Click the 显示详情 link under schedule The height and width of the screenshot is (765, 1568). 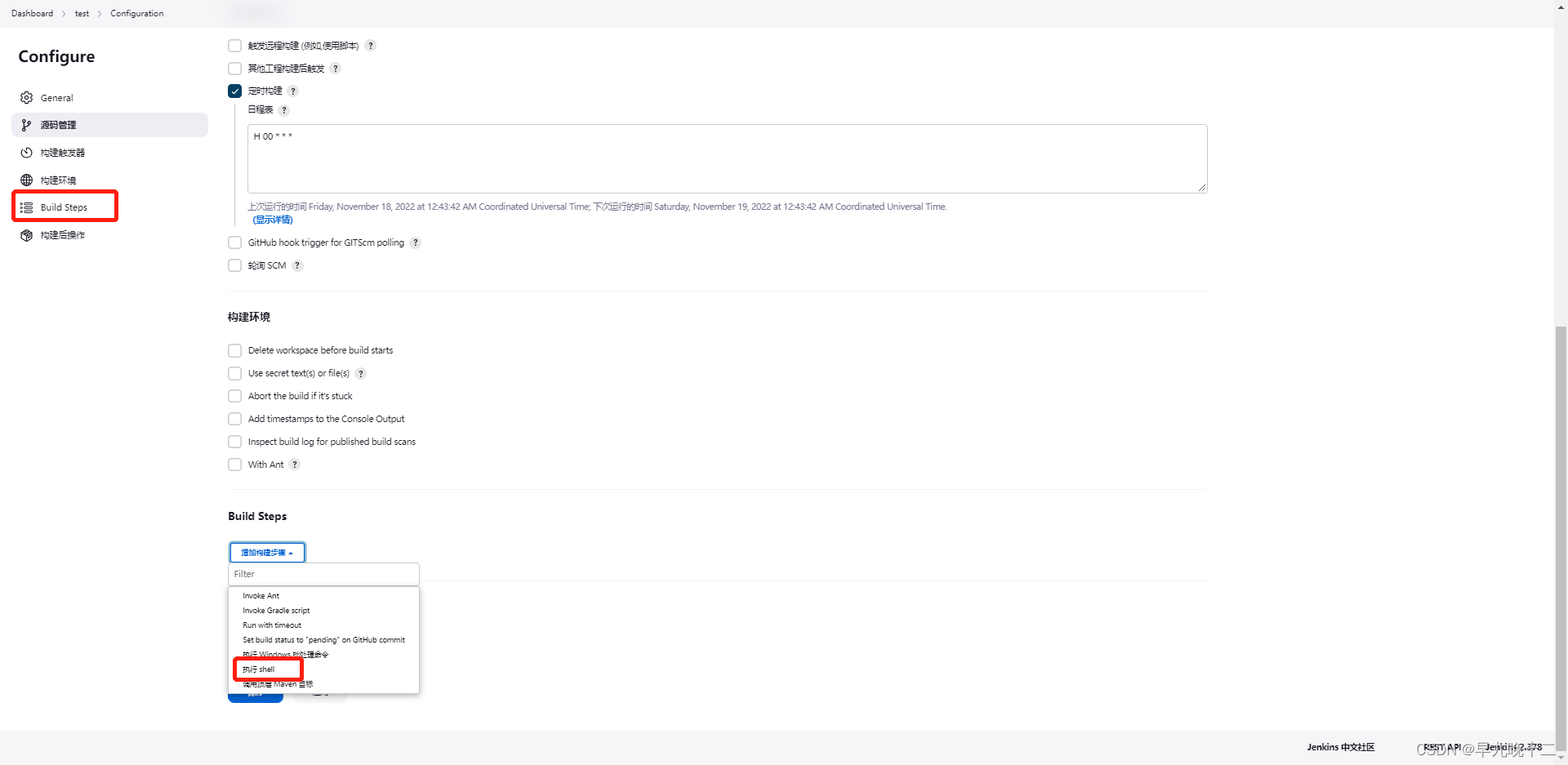coord(273,220)
